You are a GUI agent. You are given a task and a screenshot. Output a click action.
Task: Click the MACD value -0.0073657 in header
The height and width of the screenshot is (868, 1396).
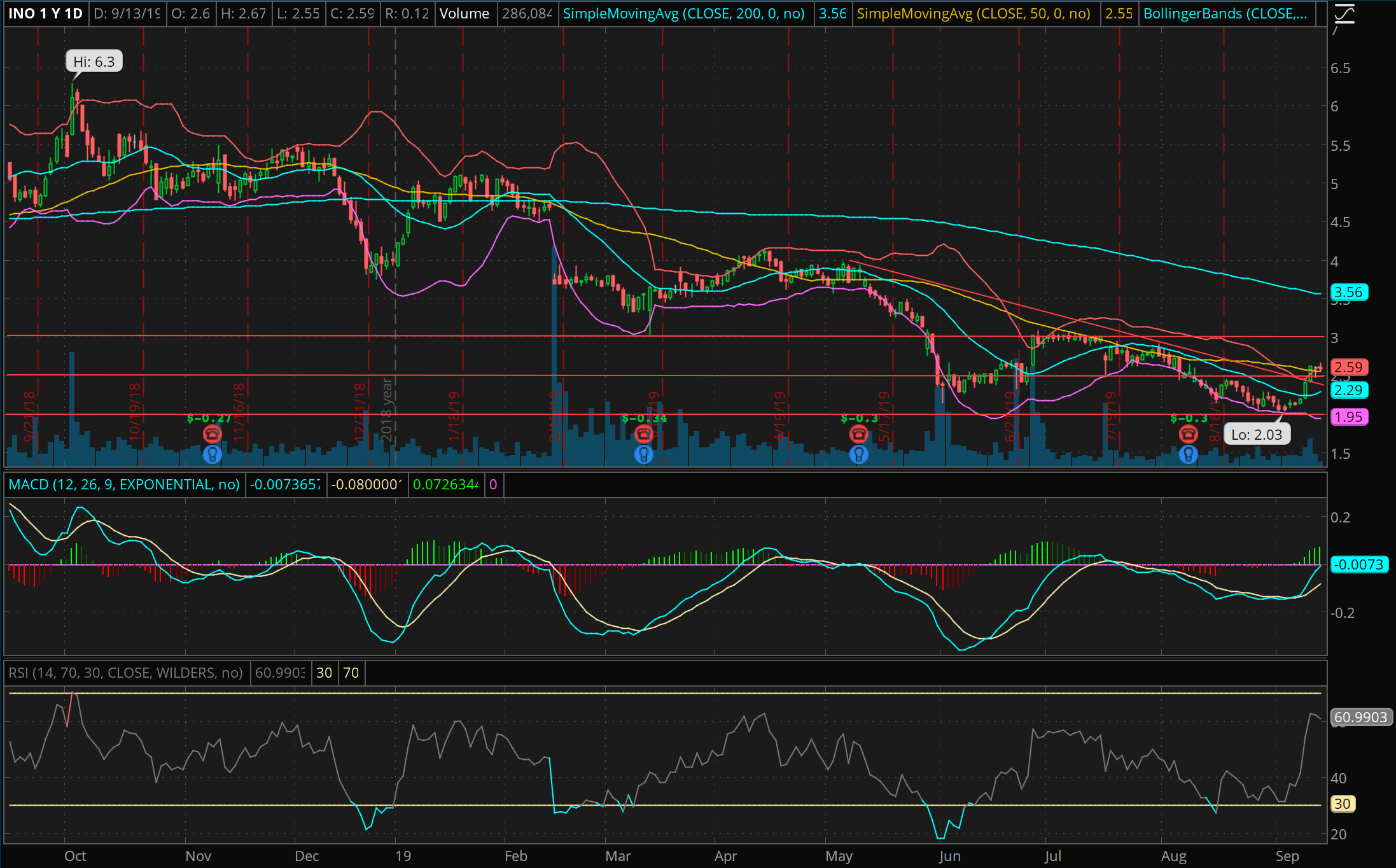click(286, 485)
